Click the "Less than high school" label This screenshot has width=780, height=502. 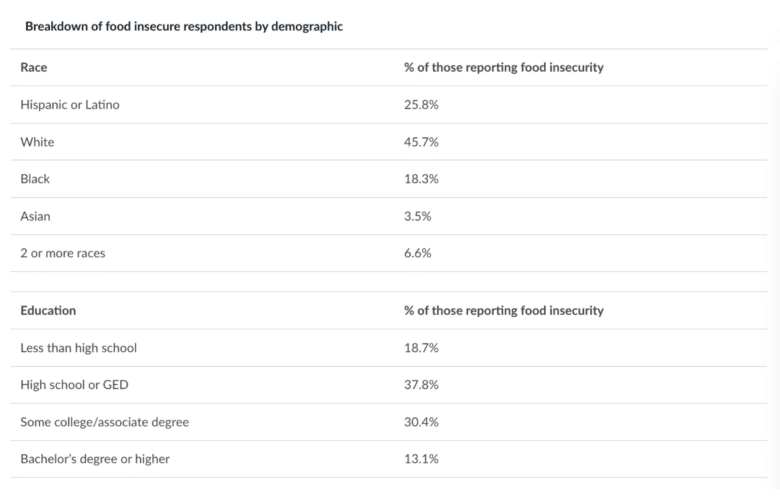coord(78,348)
